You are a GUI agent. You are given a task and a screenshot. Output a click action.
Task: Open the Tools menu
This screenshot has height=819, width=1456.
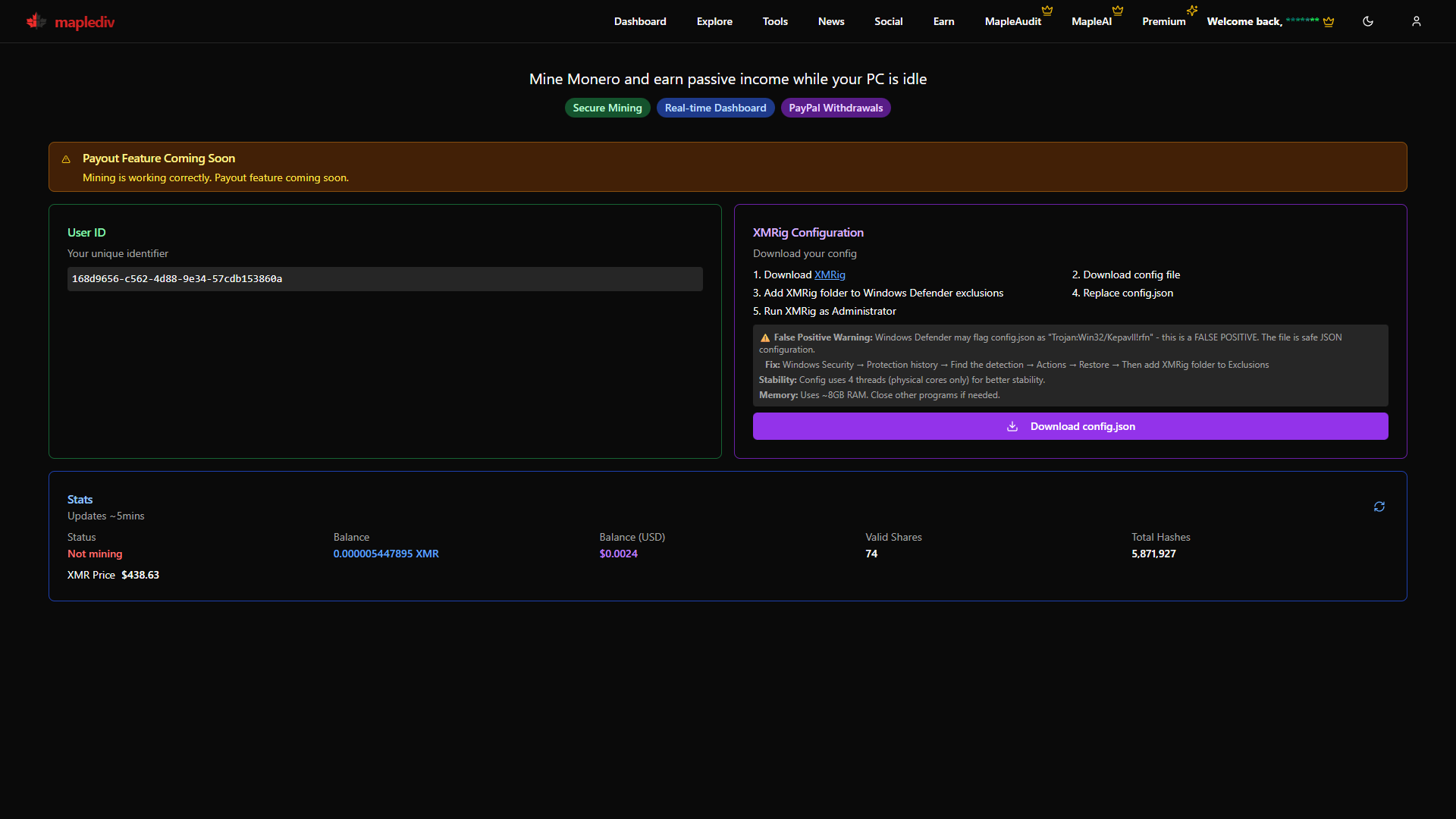[775, 21]
